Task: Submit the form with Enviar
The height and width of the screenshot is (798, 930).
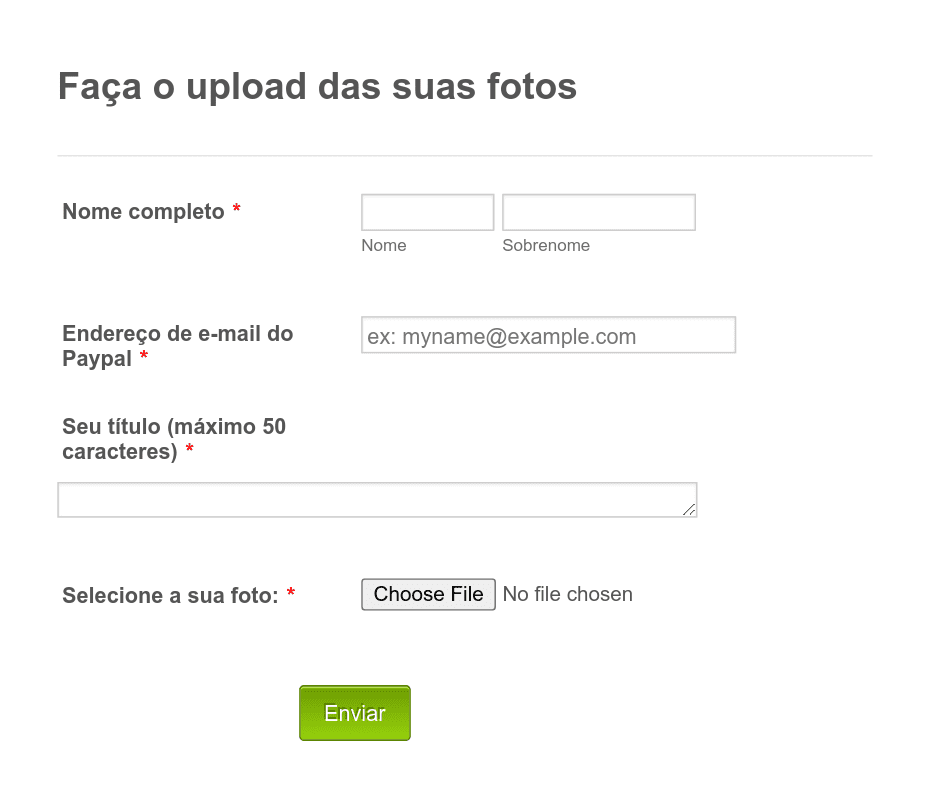Action: (x=355, y=713)
